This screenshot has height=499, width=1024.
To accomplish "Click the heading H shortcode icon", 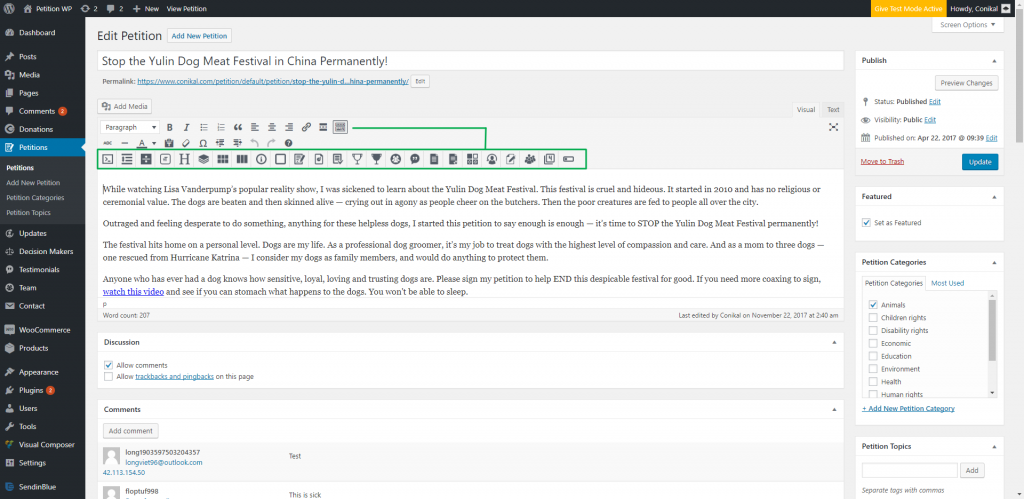I will (184, 159).
